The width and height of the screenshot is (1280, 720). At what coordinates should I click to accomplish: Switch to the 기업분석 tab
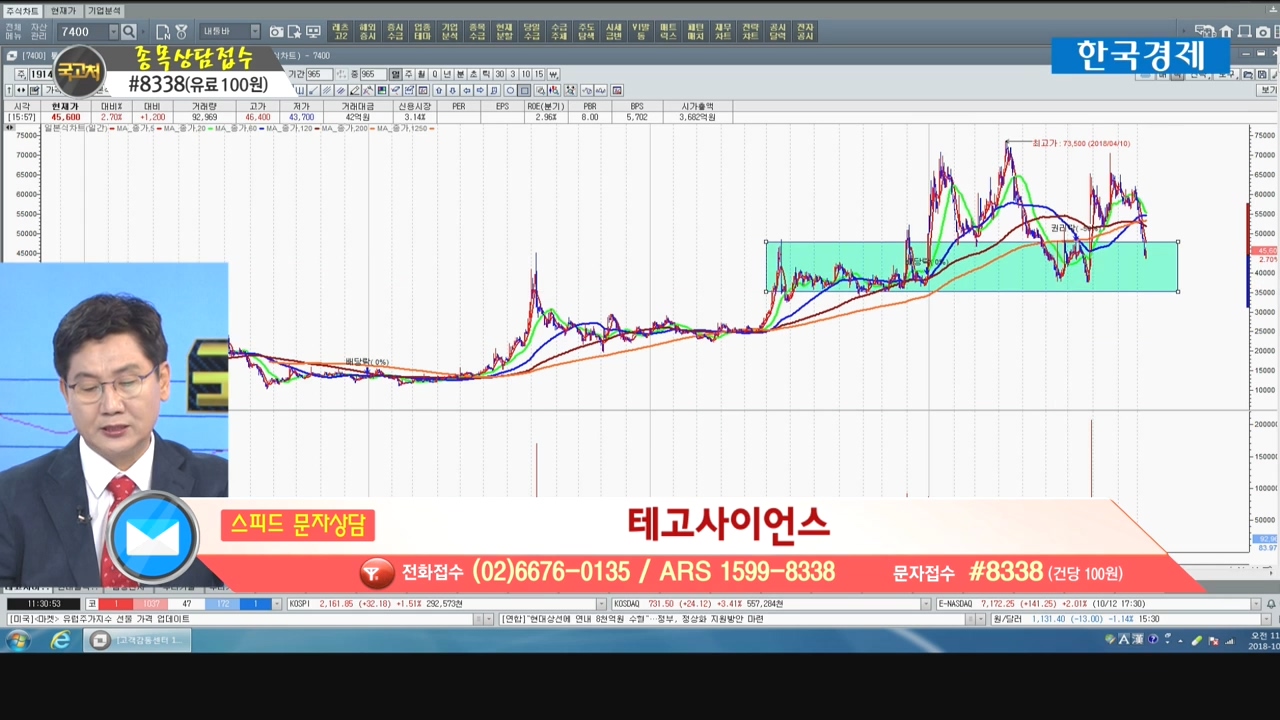[104, 11]
